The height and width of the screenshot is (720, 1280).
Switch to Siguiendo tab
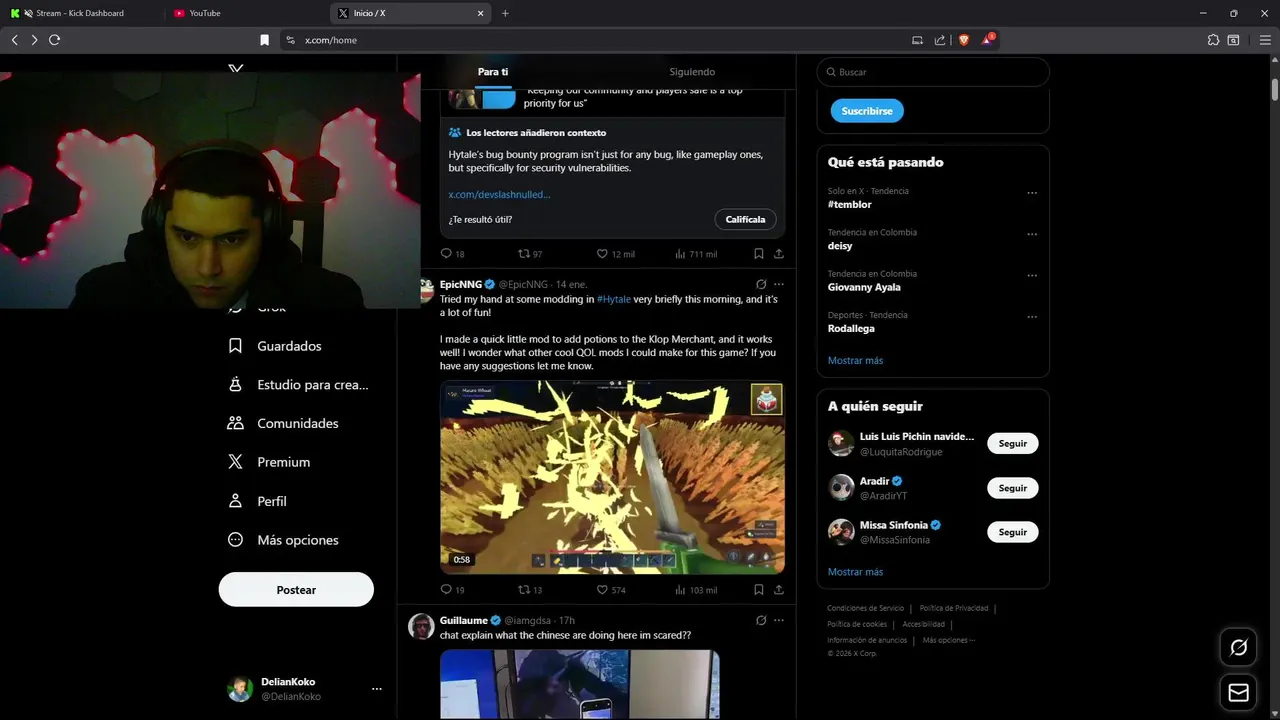(692, 72)
